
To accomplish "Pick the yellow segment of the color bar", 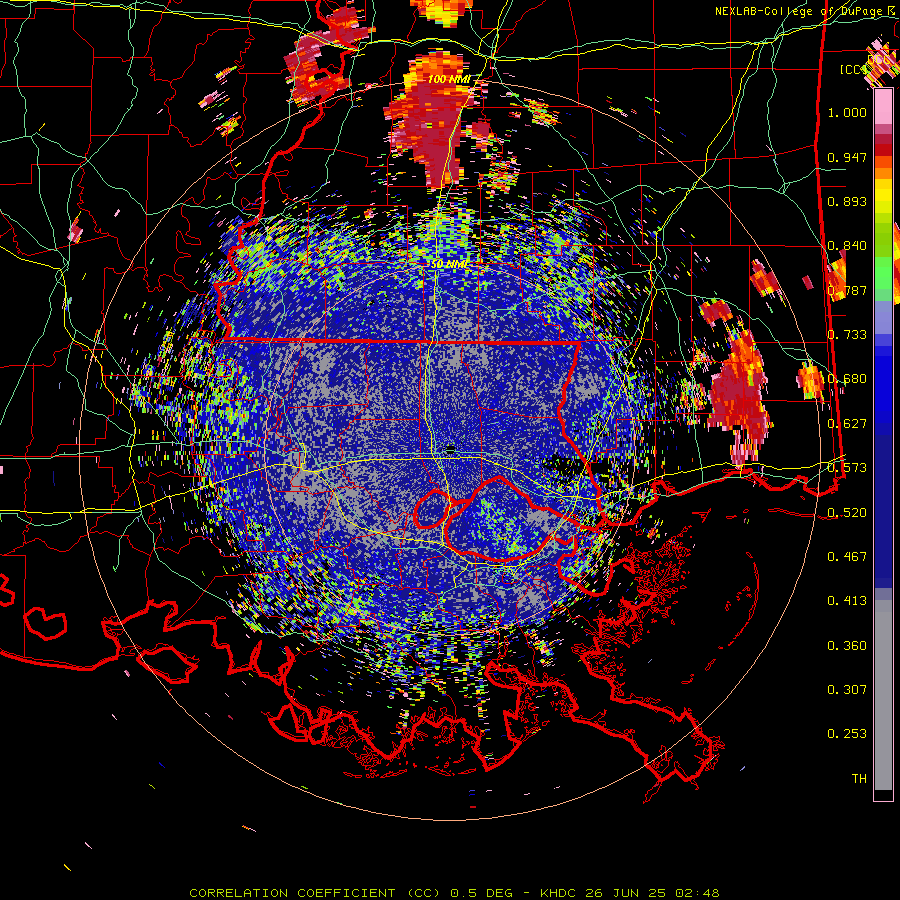I will pyautogui.click(x=883, y=196).
